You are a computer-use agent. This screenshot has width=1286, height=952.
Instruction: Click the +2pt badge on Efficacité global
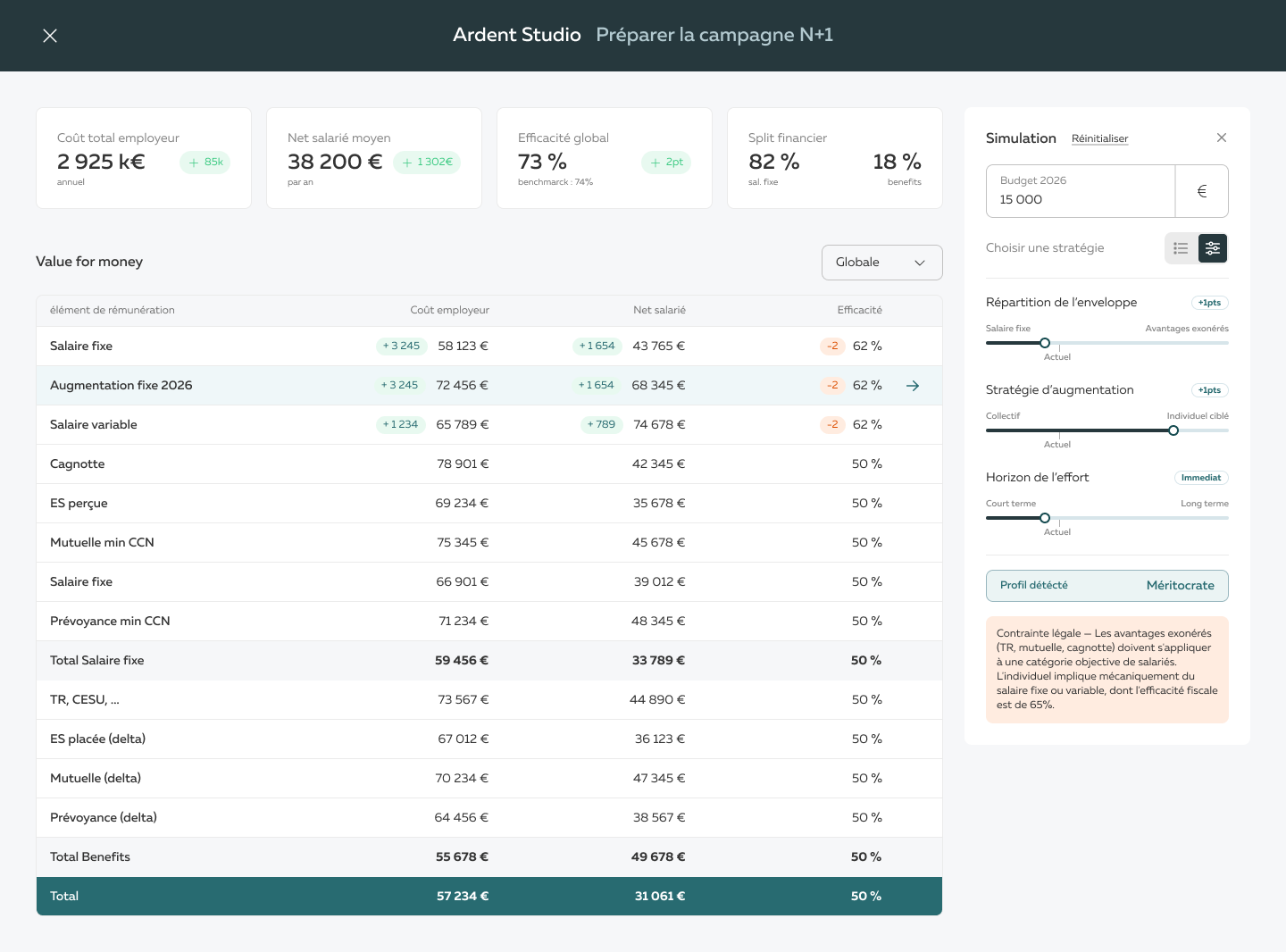[x=666, y=163]
